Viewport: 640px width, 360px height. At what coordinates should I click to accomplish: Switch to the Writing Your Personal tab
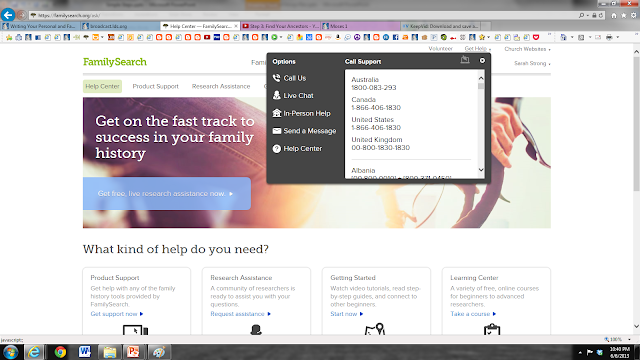click(40, 26)
